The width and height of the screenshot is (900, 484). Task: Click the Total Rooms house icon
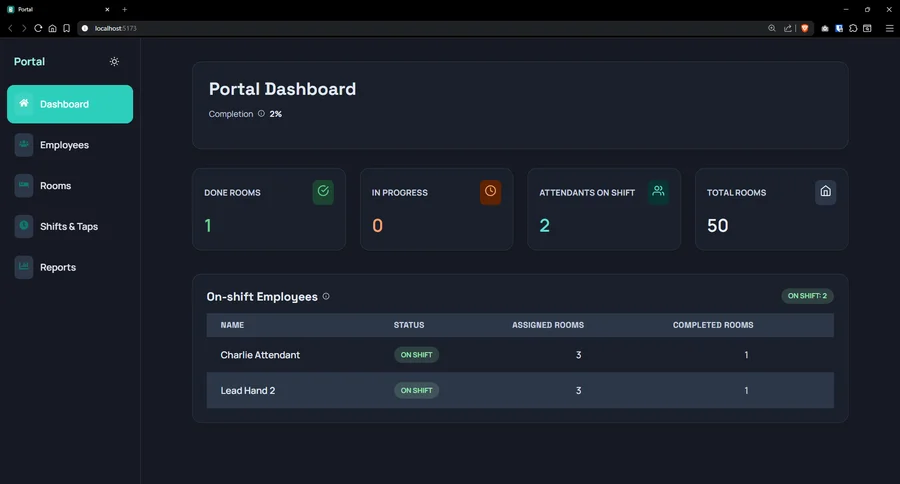coord(825,191)
